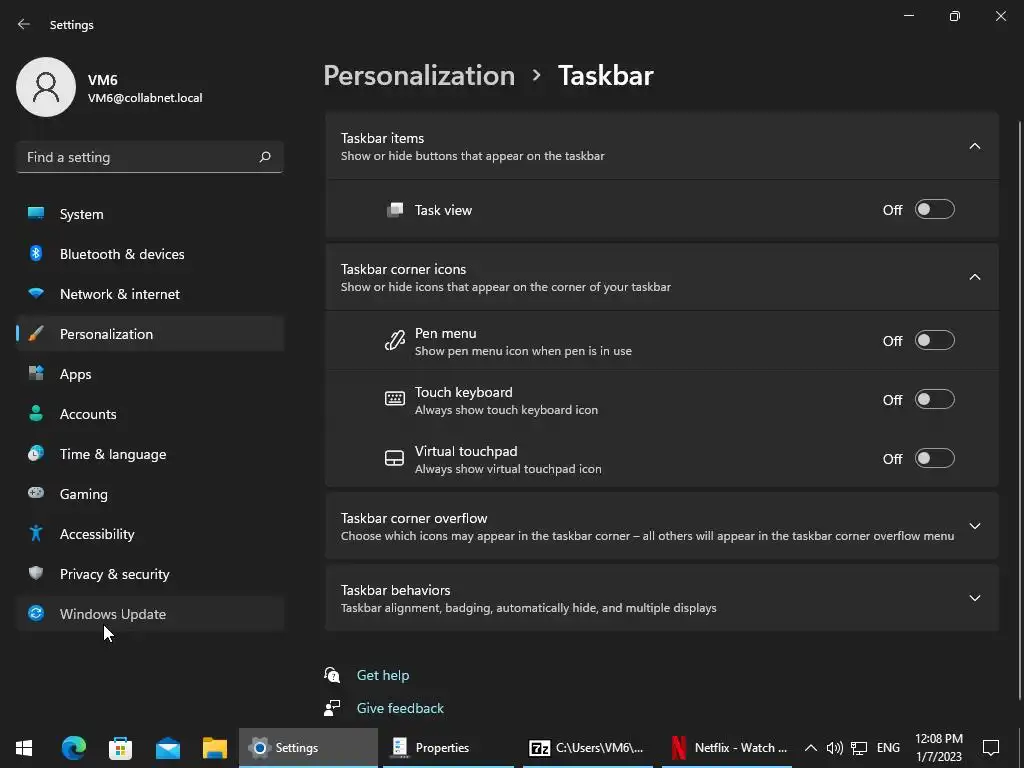Screen dimensions: 1024x768
Task: Select Network & internet in sidebar
Action: pos(150,294)
